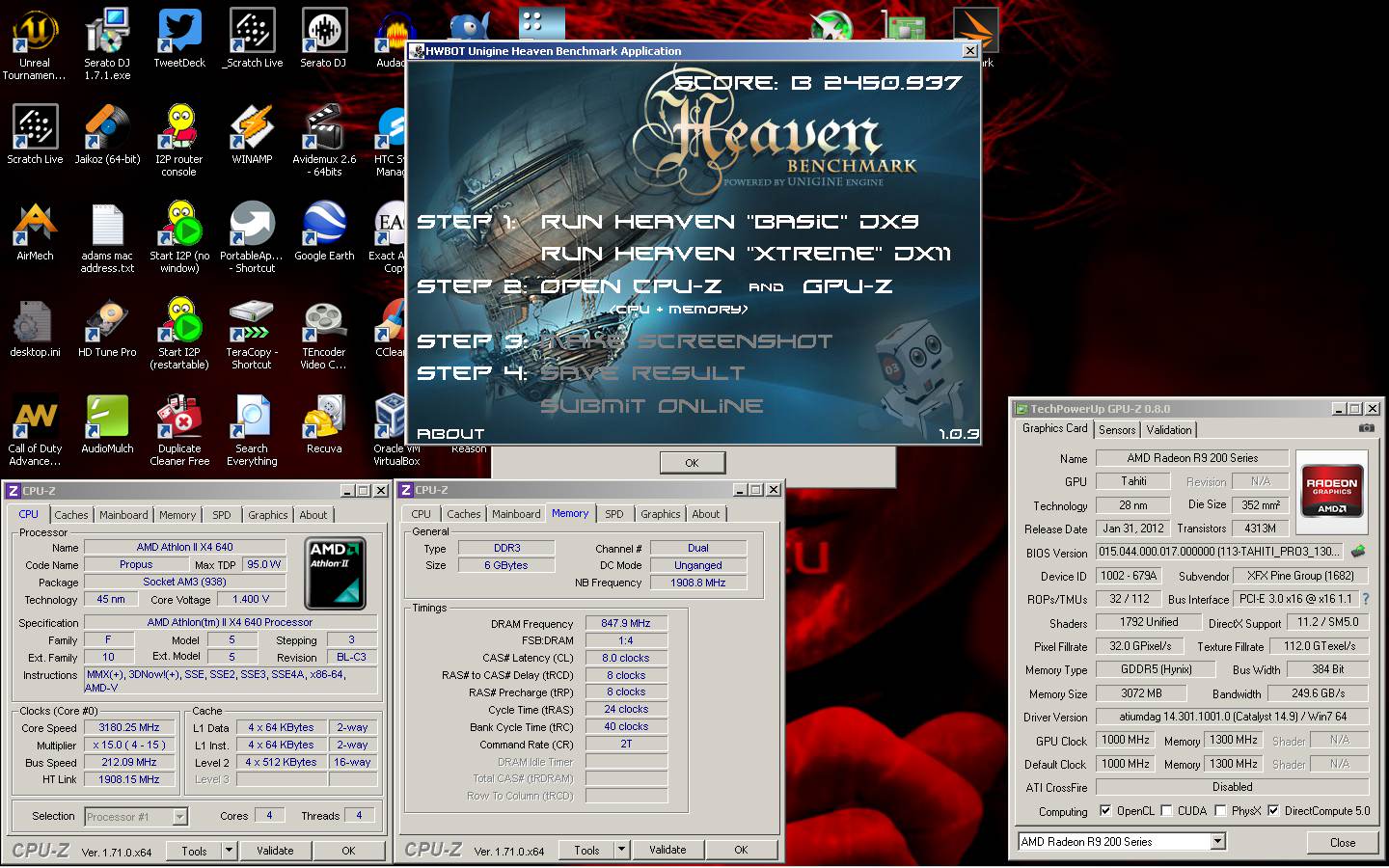Open Start I2P (restartable) icon
This screenshot has width=1389, height=868.
coord(179,333)
